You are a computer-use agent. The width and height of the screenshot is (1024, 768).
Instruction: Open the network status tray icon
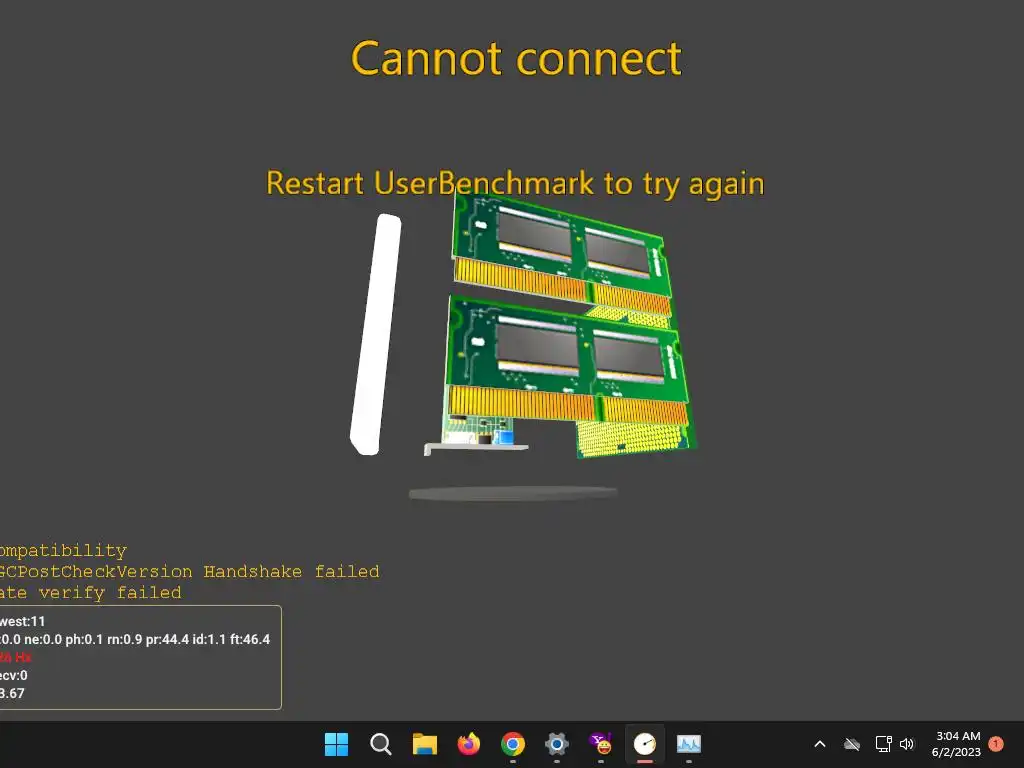point(883,744)
